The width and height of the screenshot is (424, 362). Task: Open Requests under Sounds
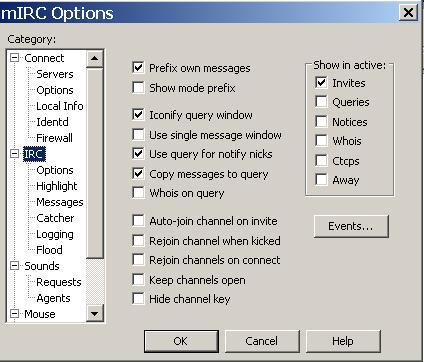(59, 282)
